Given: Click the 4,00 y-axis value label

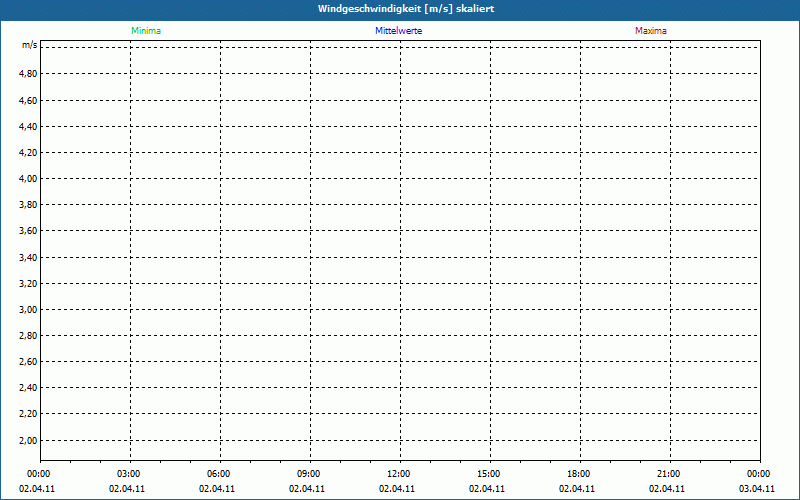Looking at the screenshot, I should [28, 179].
